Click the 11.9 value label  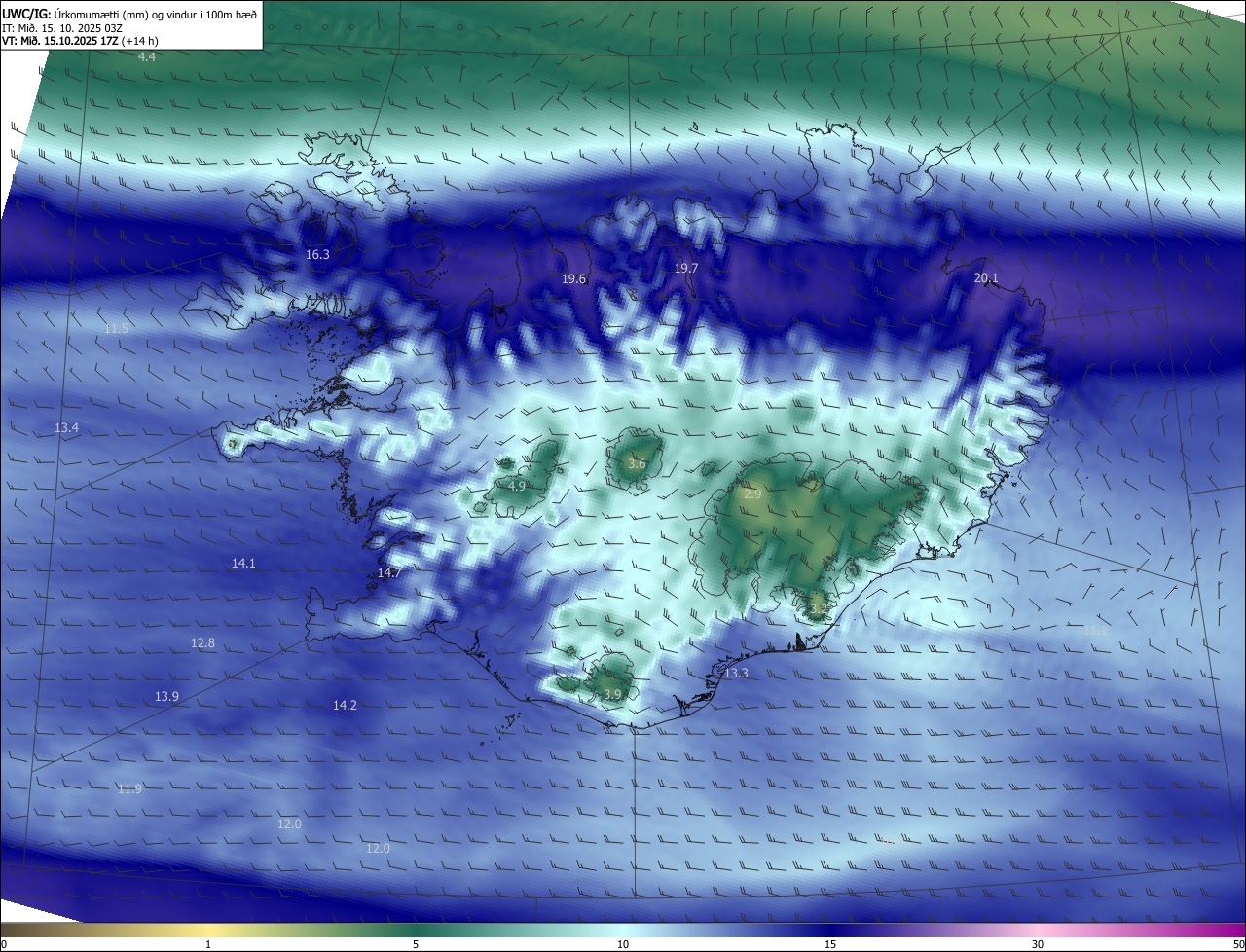pyautogui.click(x=129, y=789)
